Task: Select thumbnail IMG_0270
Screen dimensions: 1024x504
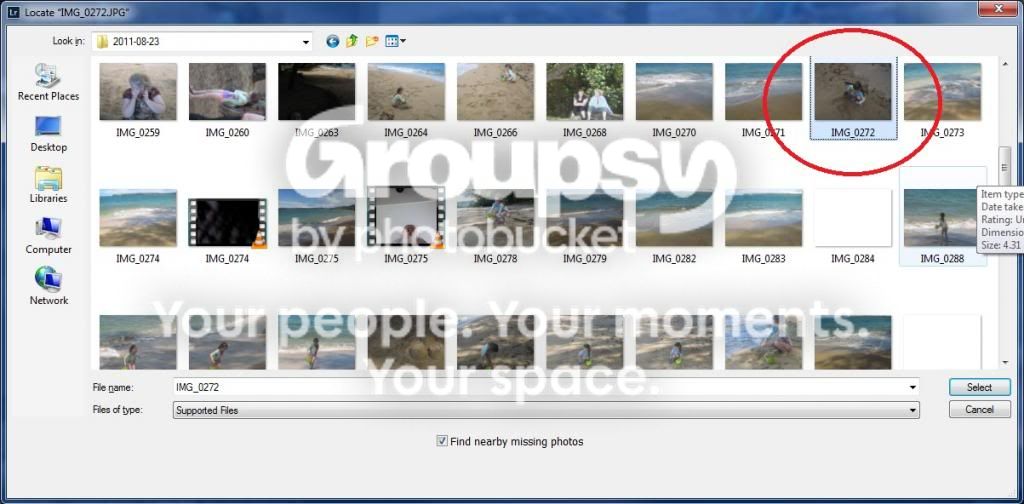Action: coord(675,92)
